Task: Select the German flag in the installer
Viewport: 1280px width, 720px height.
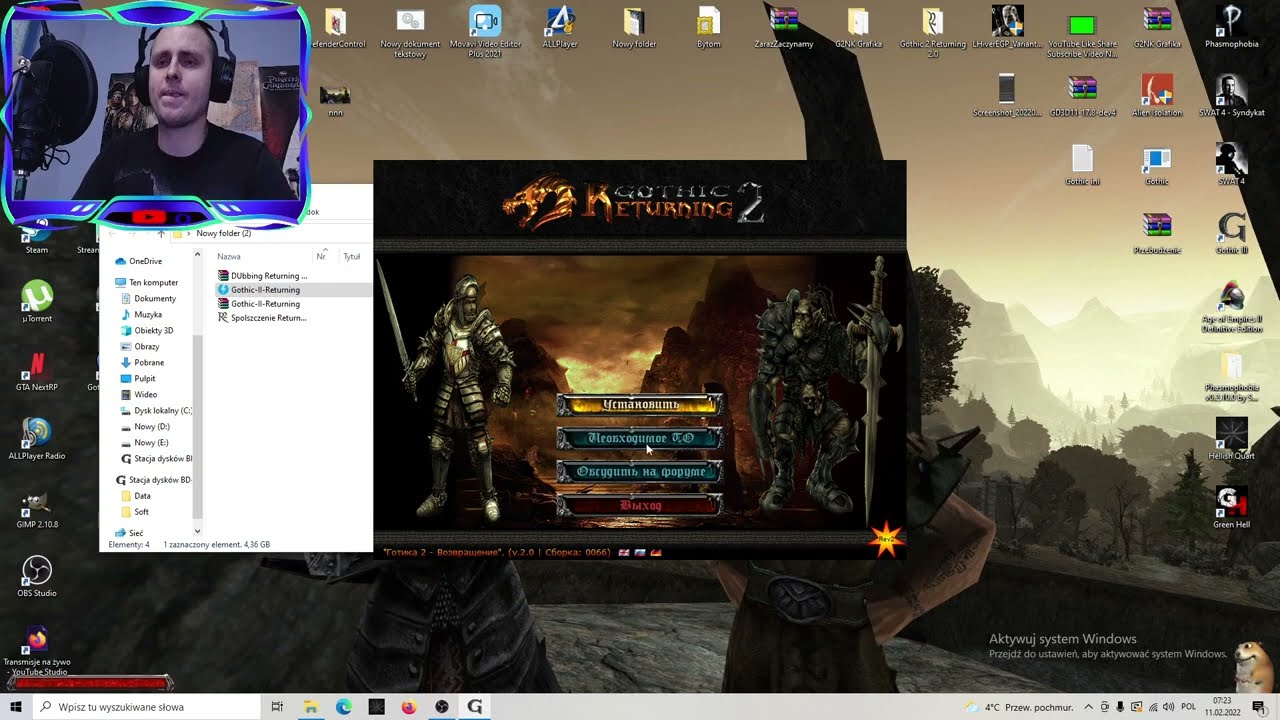Action: [656, 552]
